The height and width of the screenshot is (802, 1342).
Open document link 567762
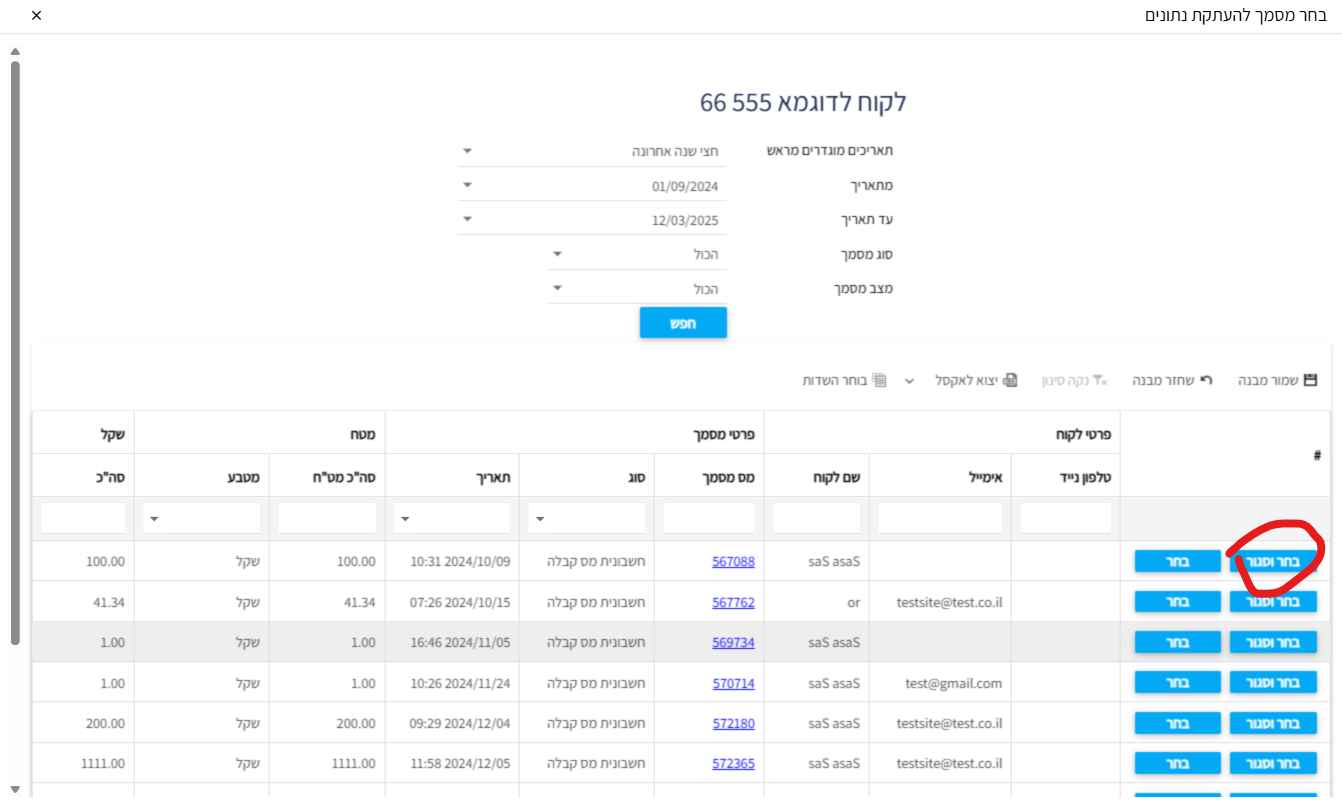733,602
